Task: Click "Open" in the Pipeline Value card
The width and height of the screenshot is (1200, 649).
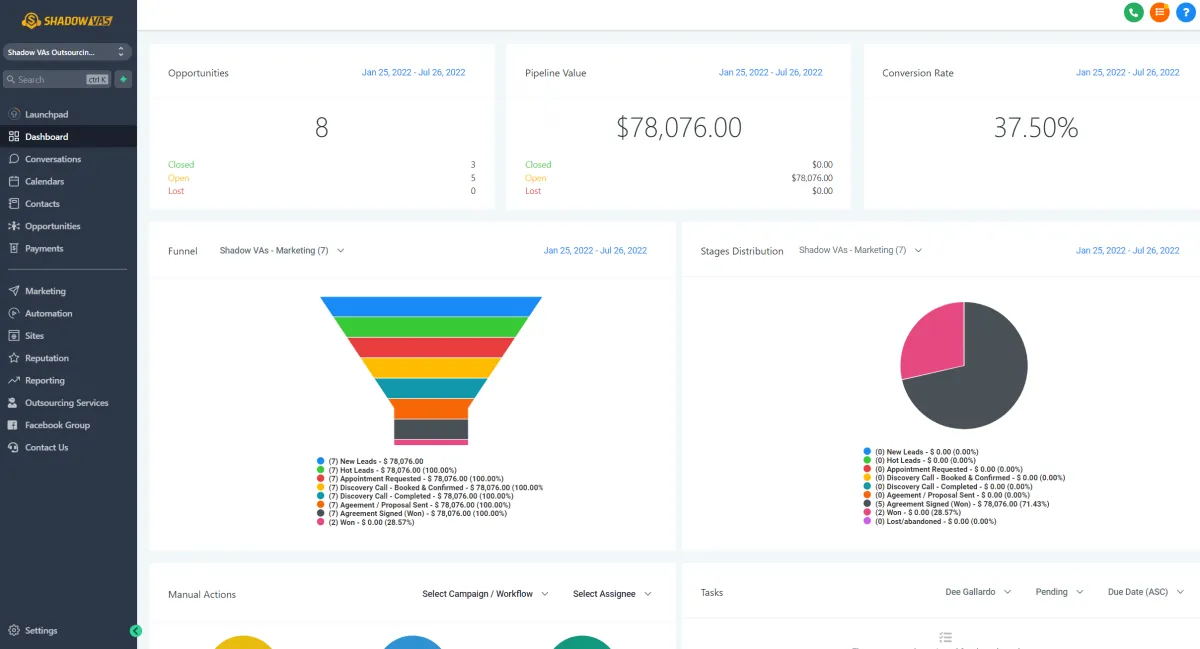Action: (536, 178)
